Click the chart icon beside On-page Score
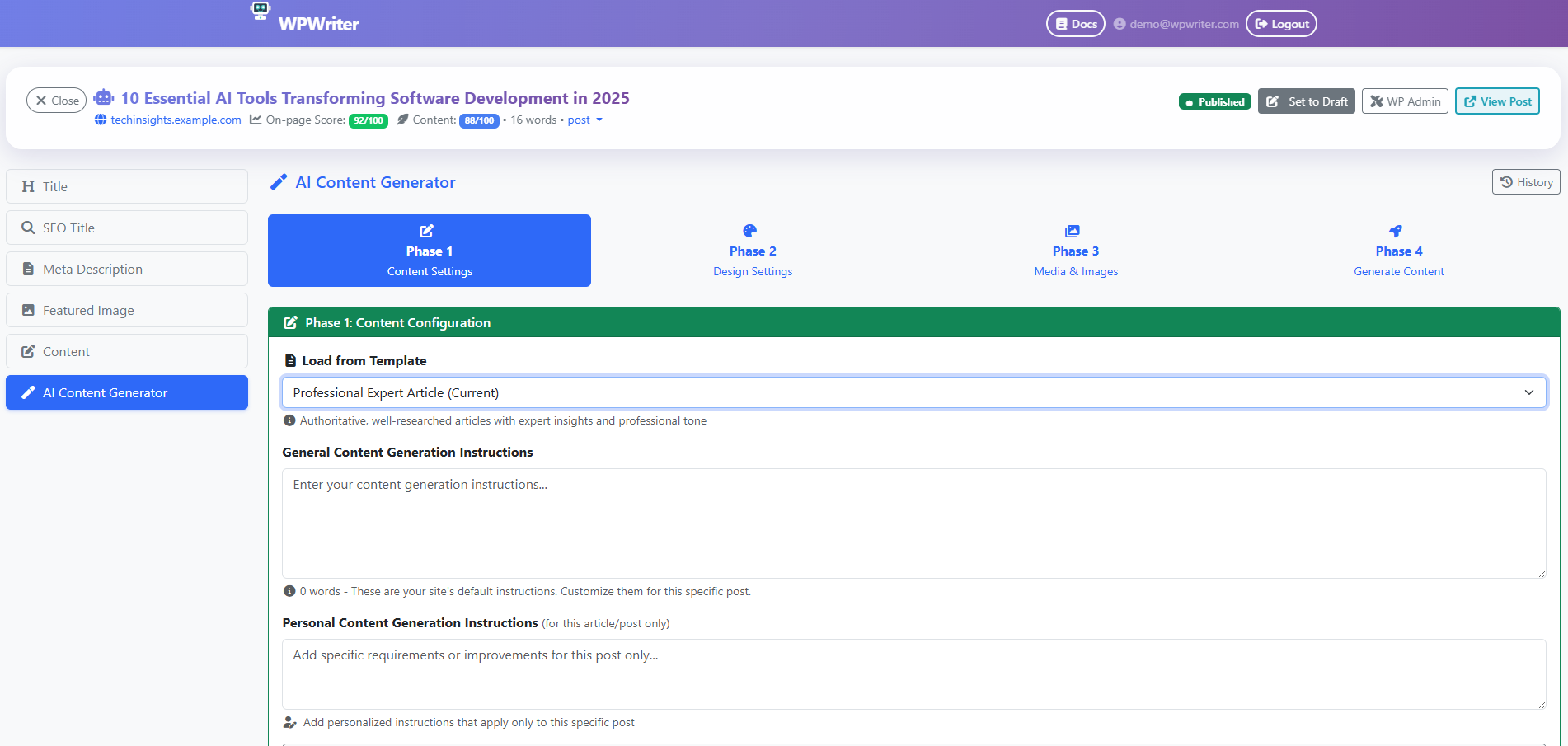 point(256,120)
